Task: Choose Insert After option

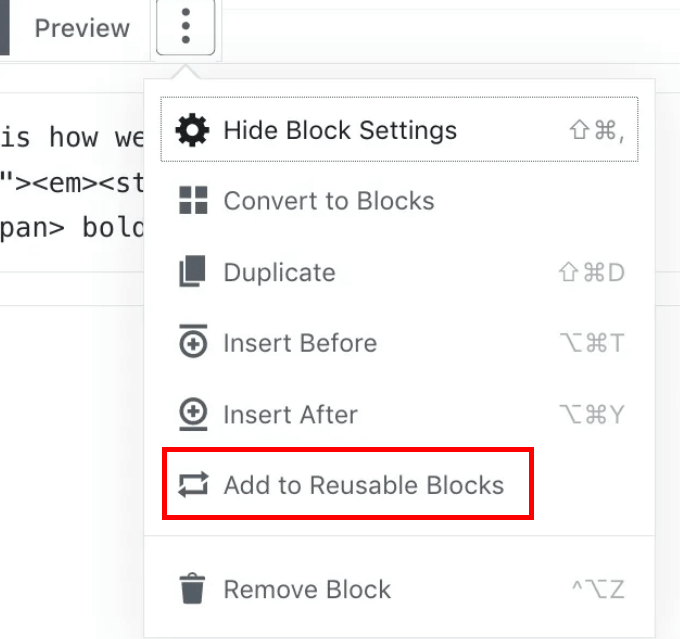Action: pyautogui.click(x=399, y=414)
